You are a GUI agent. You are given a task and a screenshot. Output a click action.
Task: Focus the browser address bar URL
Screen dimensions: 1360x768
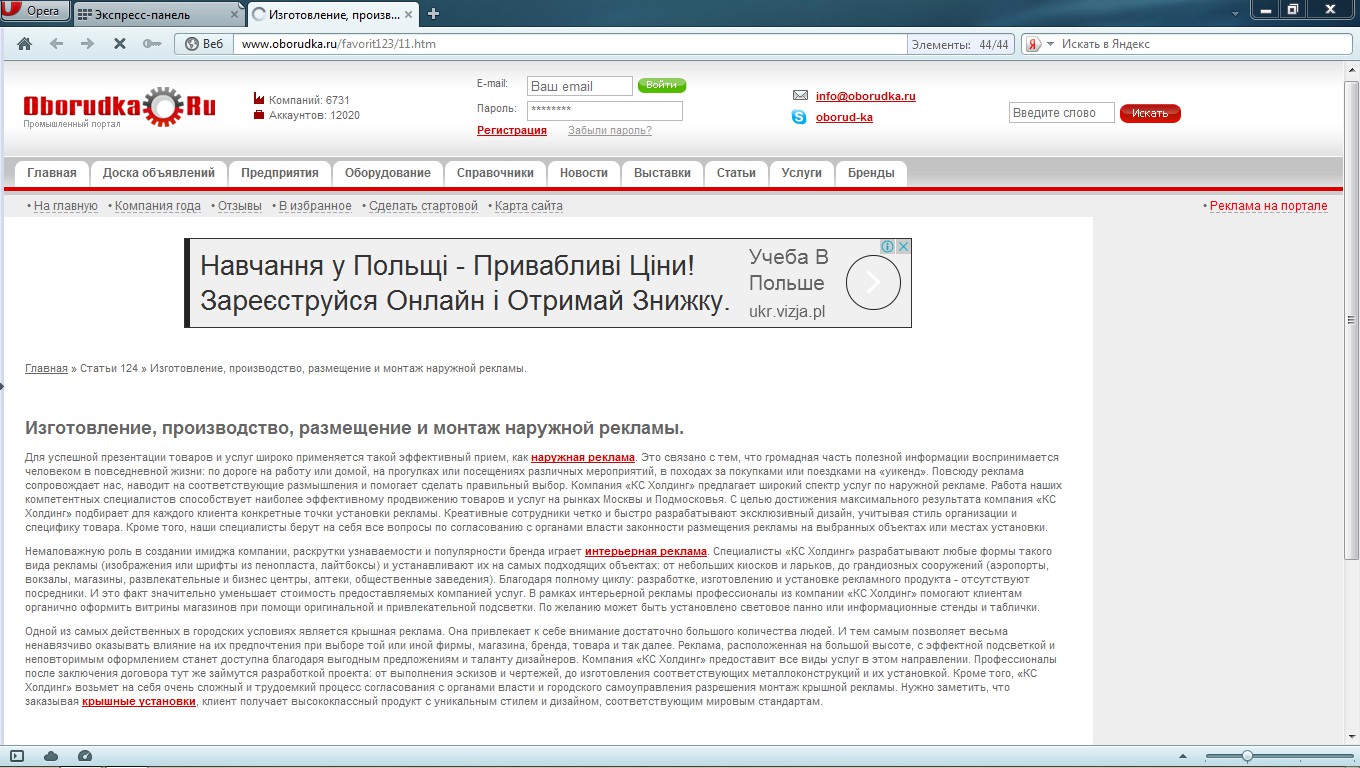(572, 44)
